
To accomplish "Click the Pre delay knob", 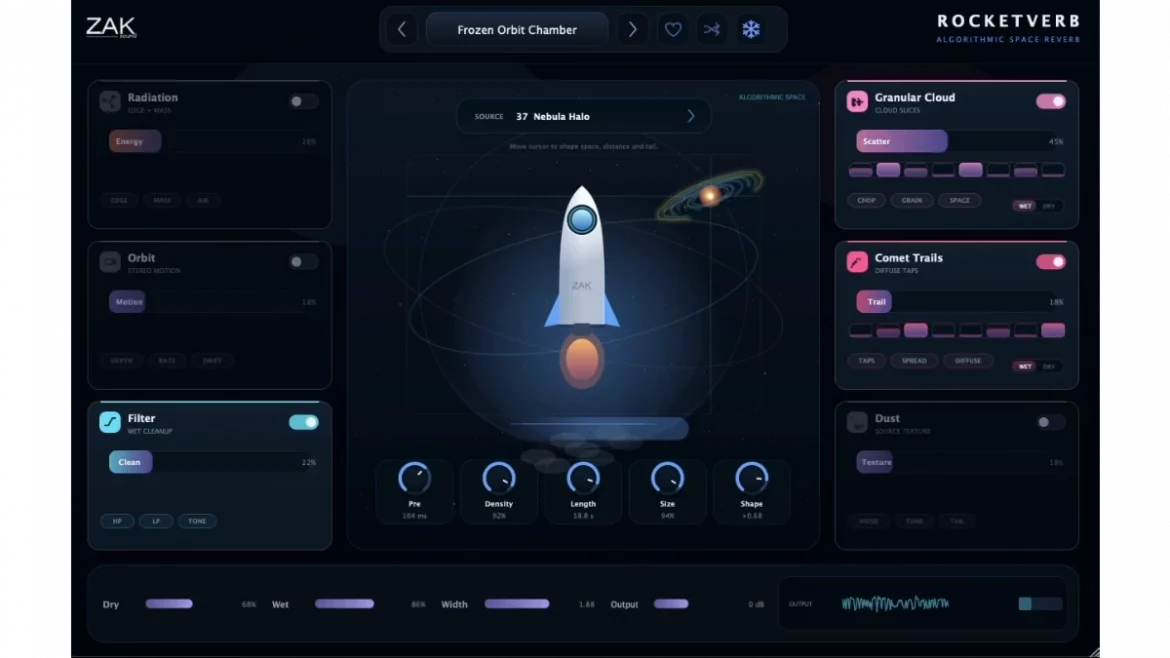I will 414,479.
